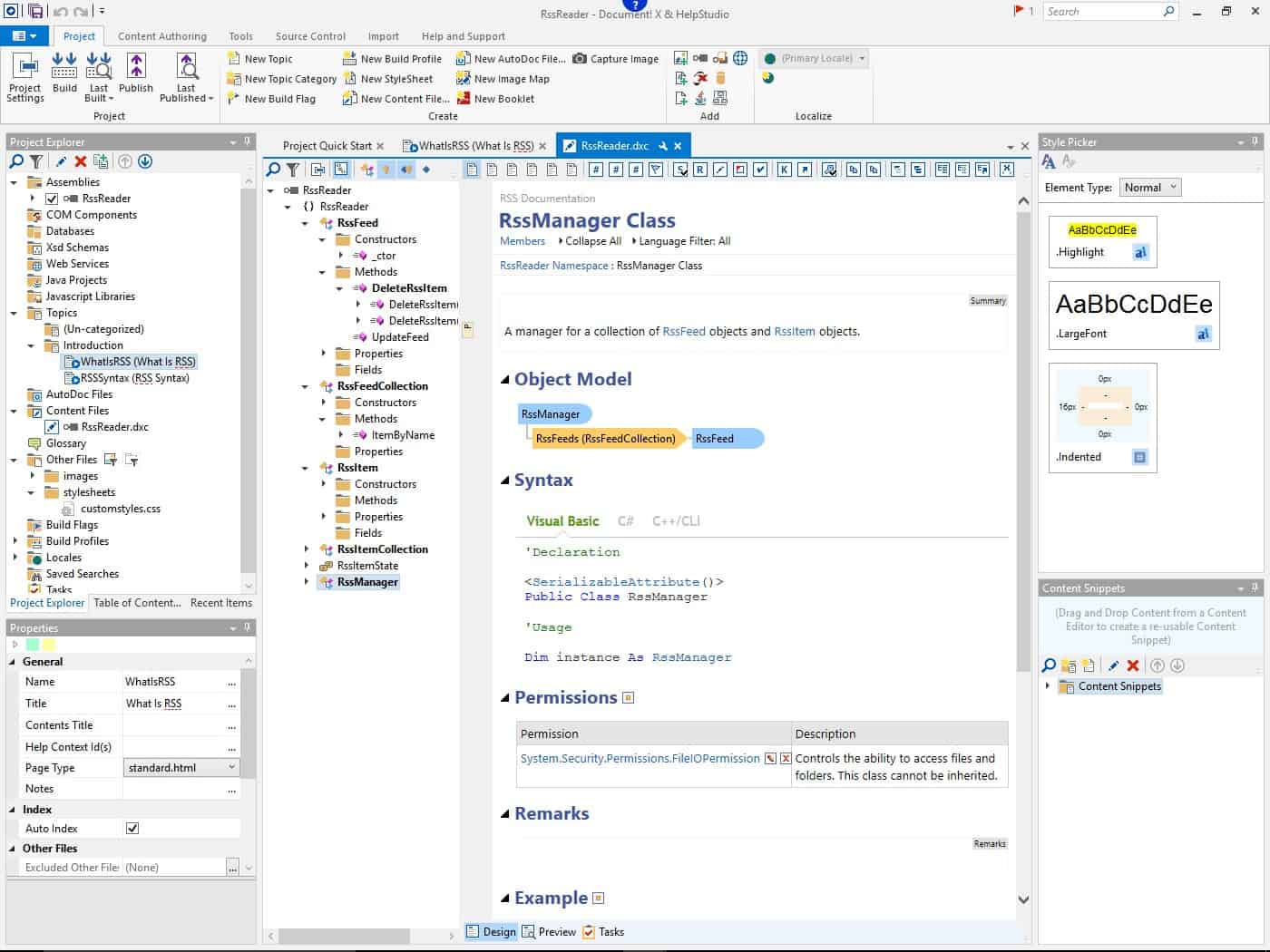Open the Page Type standard.html dropdown
Image resolution: width=1270 pixels, height=952 pixels.
coord(181,767)
